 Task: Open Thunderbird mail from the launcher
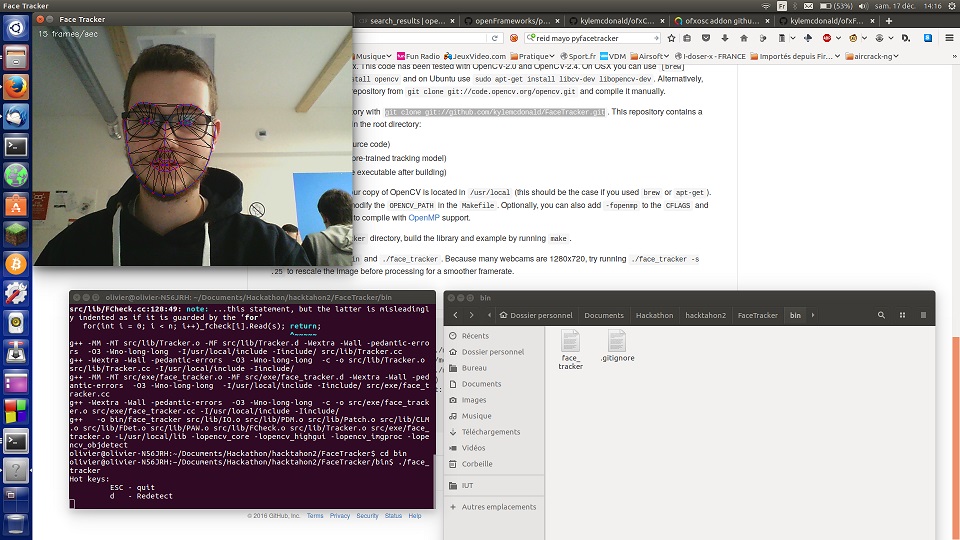(16, 117)
